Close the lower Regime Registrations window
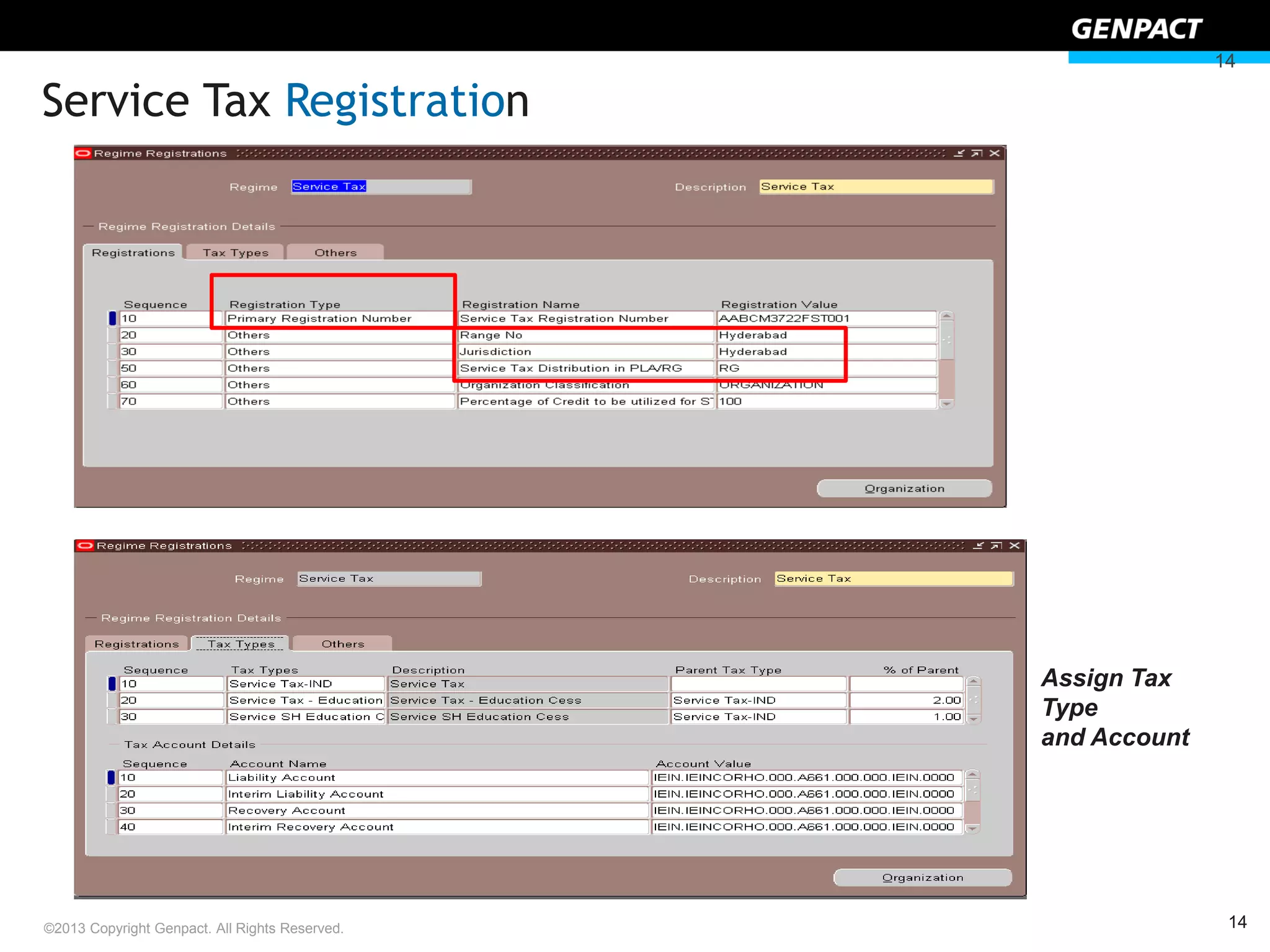The height and width of the screenshot is (952, 1270). point(1015,545)
